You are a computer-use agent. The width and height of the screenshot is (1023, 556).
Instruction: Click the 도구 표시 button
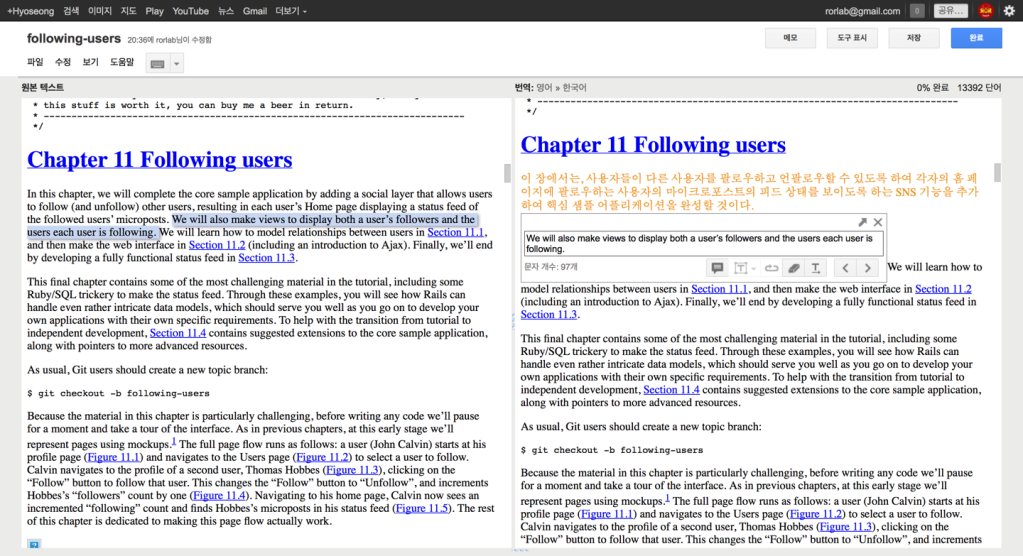tap(852, 38)
